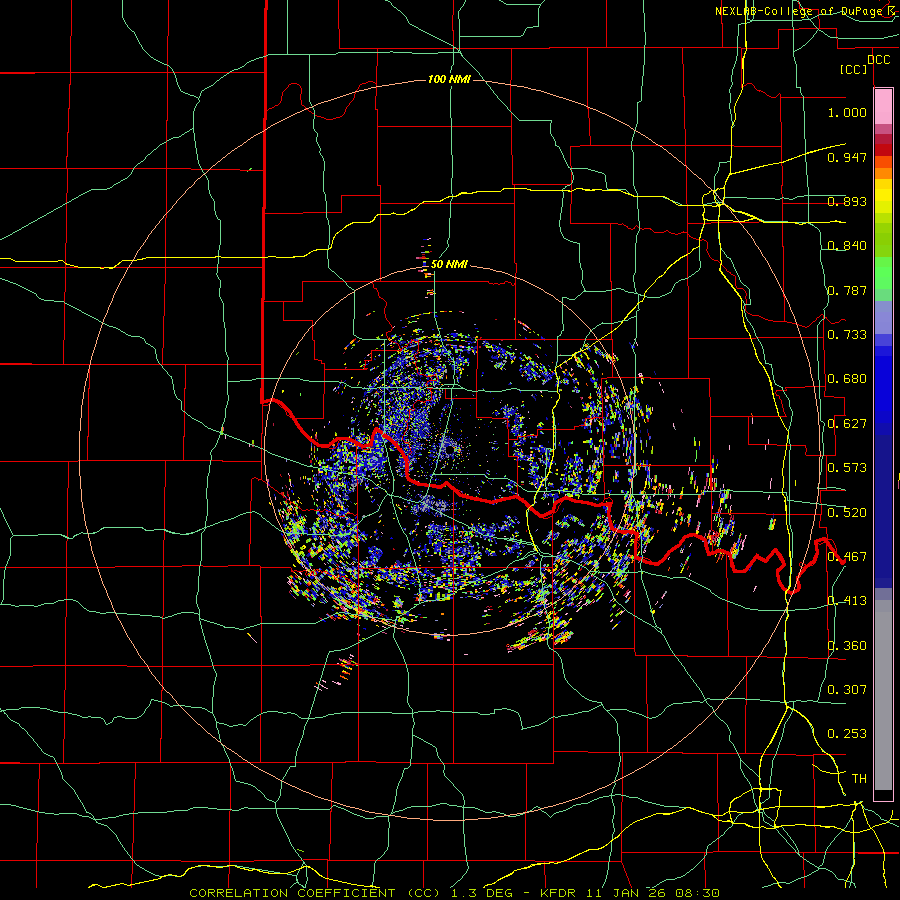Click the TH label at the bottom of the scale
The image size is (900, 900).
[859, 779]
